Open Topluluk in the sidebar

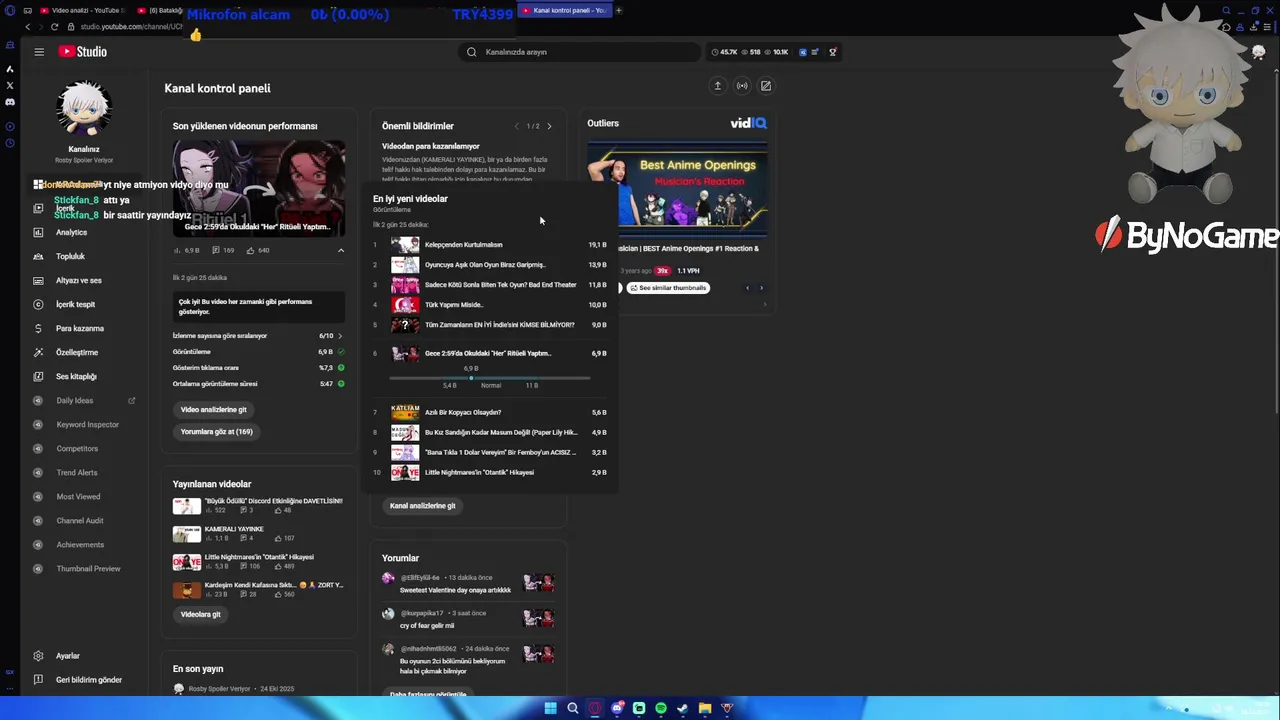pyautogui.click(x=70, y=256)
